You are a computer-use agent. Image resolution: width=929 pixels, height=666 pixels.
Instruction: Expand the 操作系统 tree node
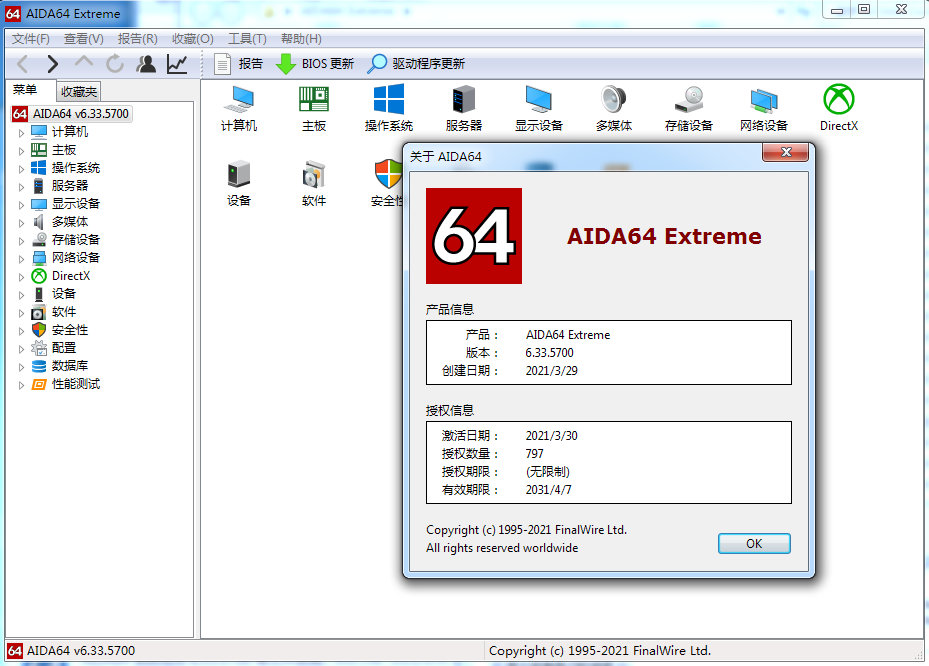tap(21, 168)
